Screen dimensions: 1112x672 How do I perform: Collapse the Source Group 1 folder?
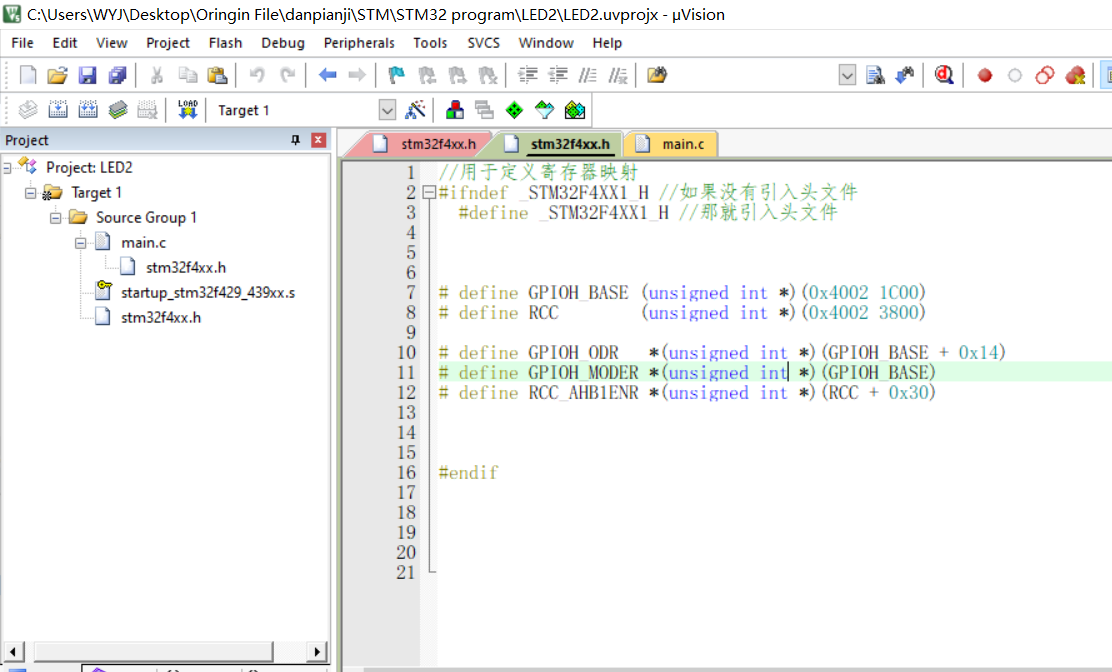(55, 217)
